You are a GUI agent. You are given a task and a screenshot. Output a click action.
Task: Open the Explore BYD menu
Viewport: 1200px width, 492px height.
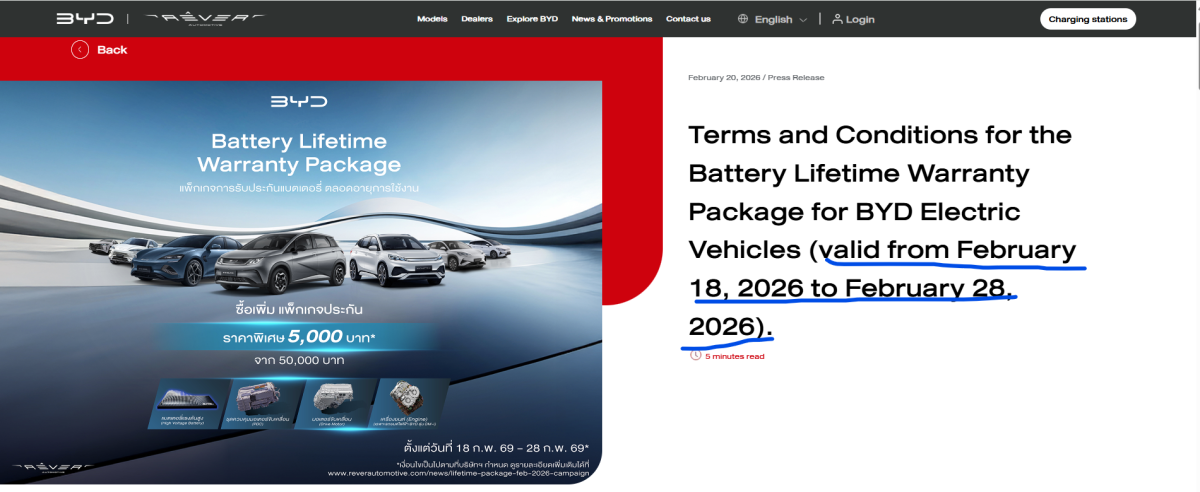(x=533, y=19)
